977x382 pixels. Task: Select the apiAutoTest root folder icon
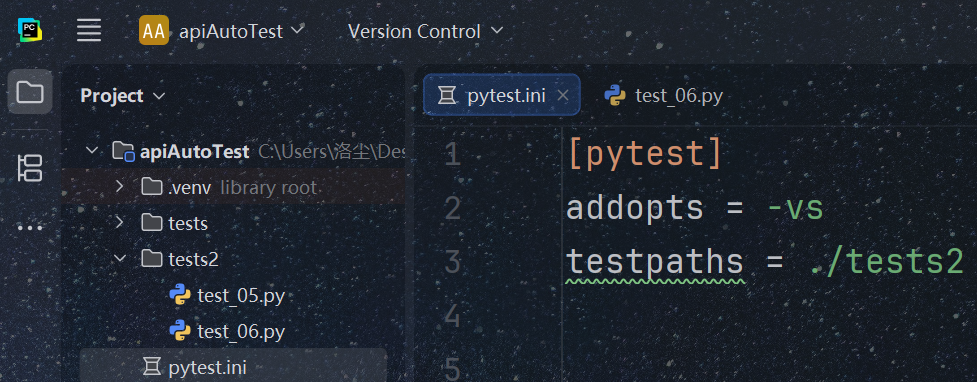123,151
